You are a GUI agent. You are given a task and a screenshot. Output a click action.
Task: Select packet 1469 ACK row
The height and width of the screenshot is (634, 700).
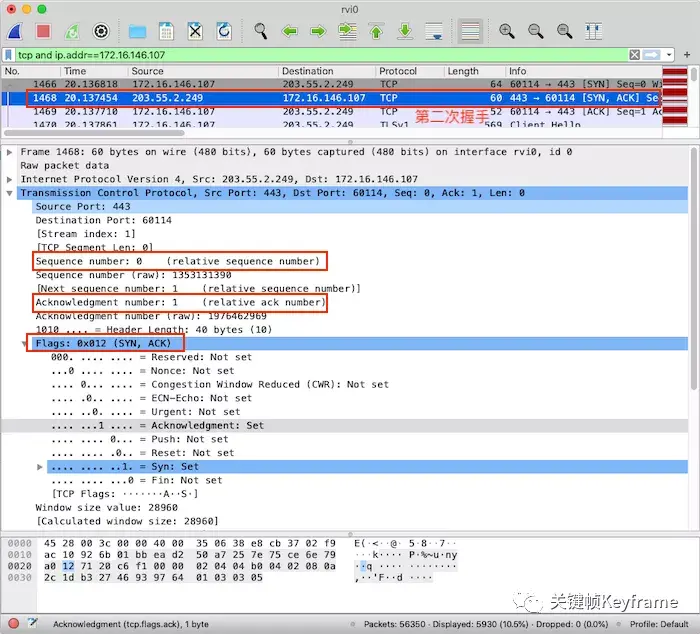pyautogui.click(x=332, y=112)
